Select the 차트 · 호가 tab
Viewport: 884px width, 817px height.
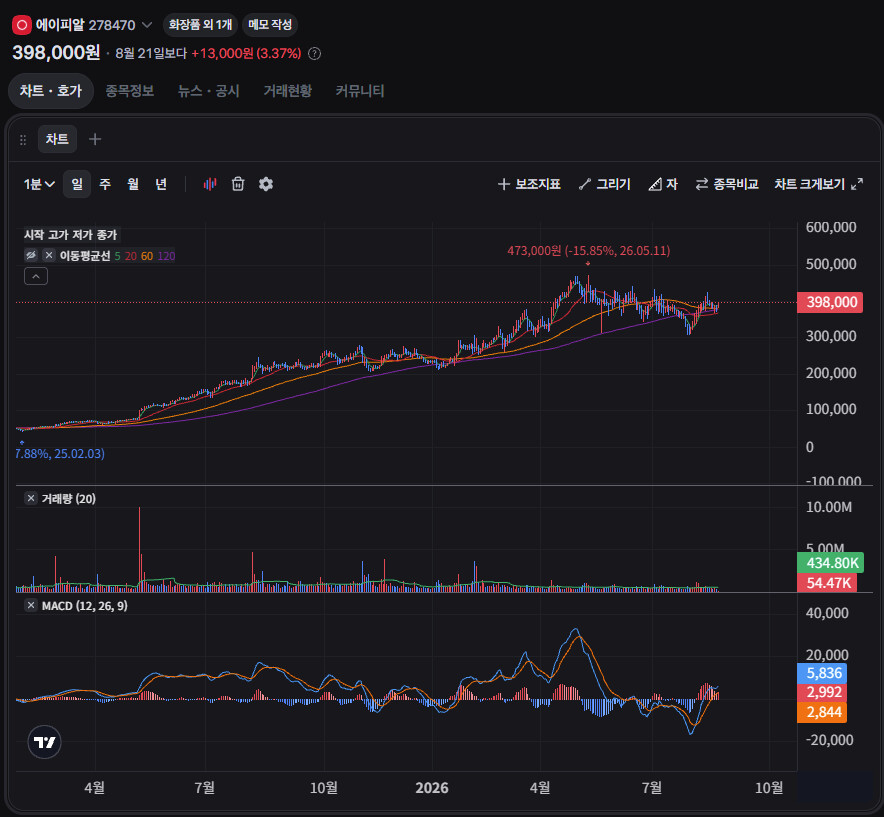tap(51, 91)
